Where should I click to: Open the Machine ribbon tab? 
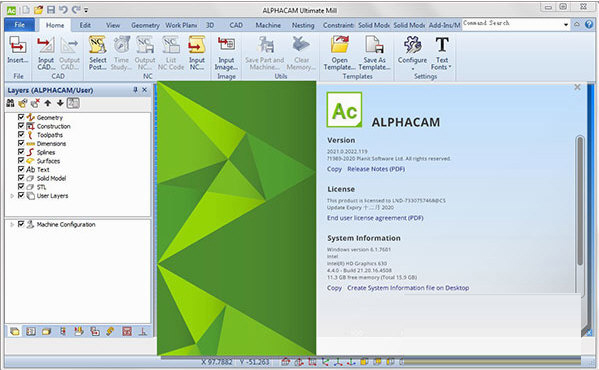pos(268,25)
